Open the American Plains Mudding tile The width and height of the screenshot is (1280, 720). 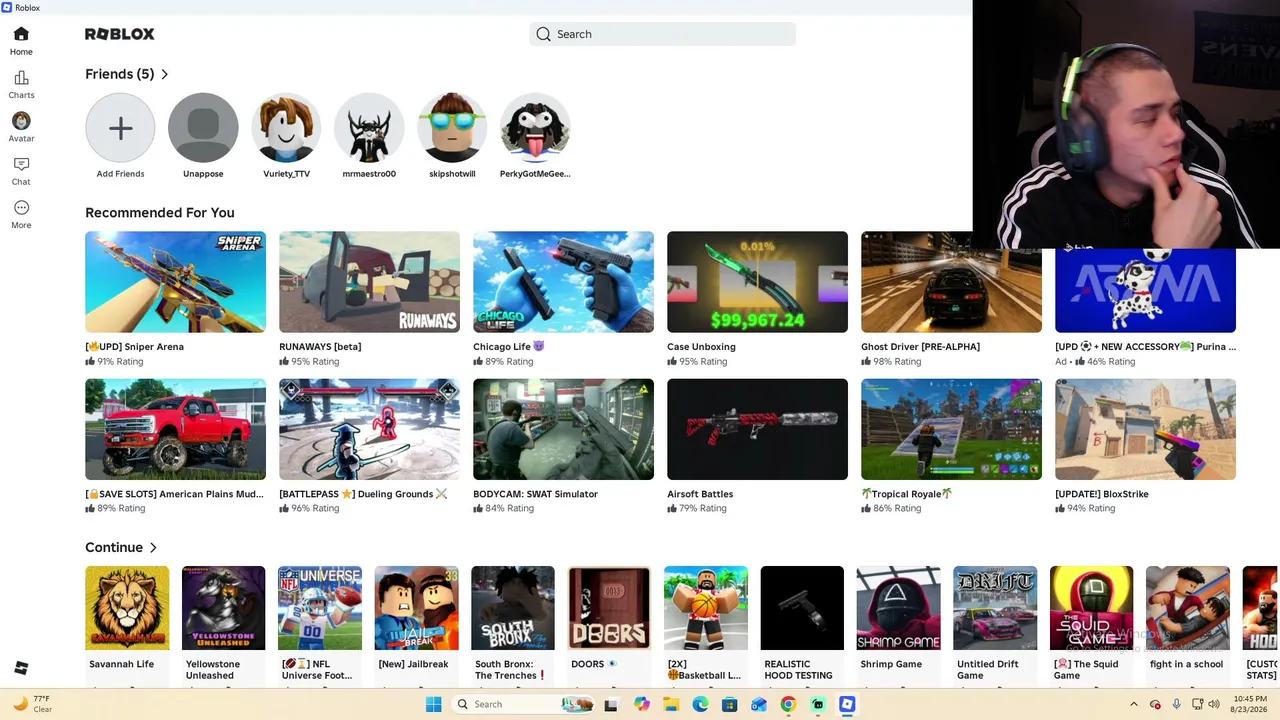click(175, 429)
